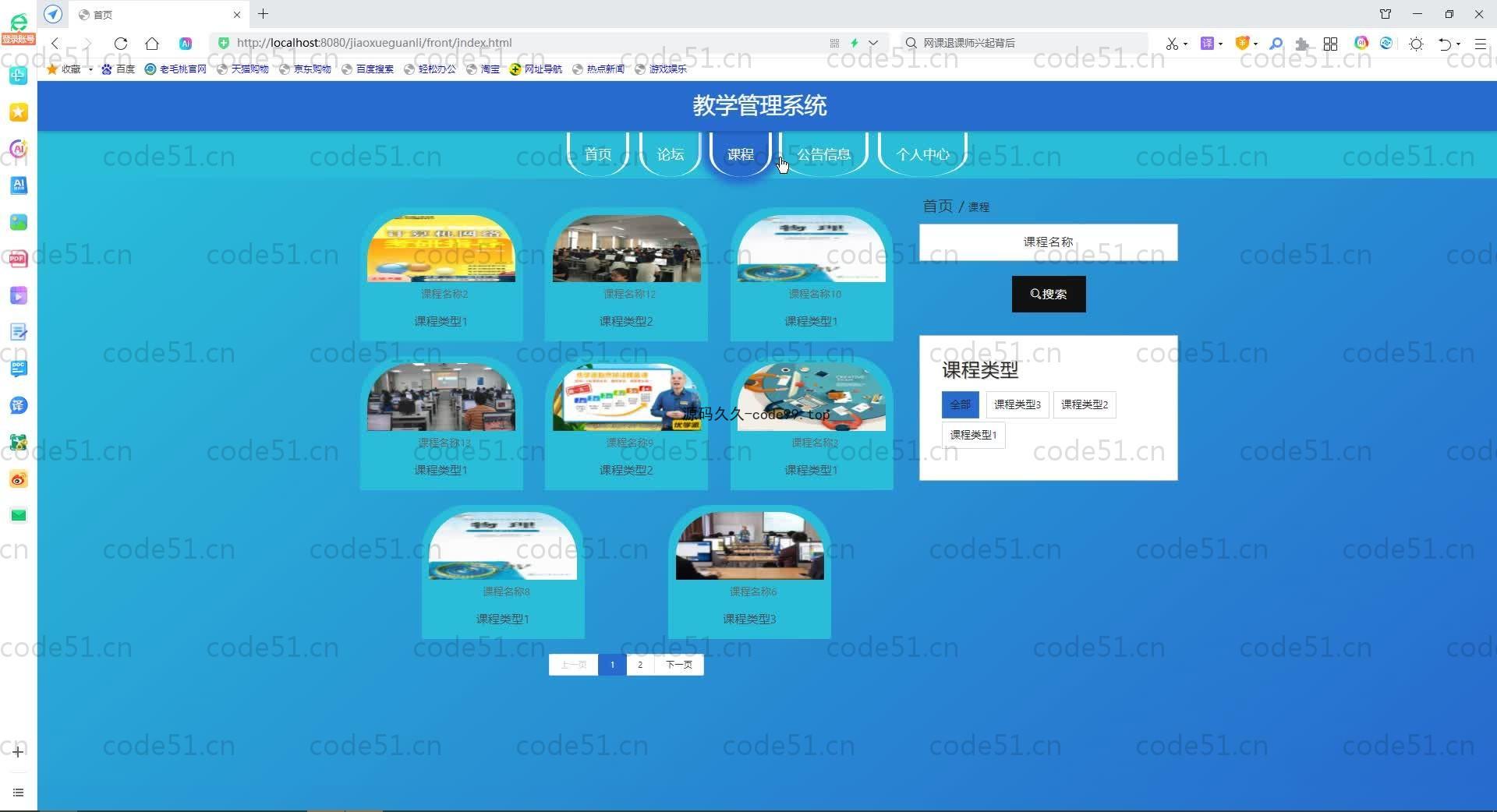Expand the address bar dropdown chevron
1497x812 pixels.
point(873,43)
